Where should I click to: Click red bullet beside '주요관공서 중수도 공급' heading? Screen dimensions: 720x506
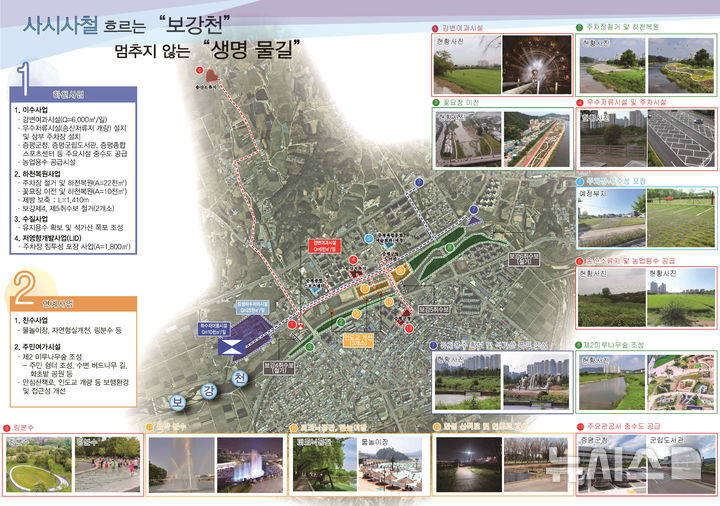coord(579,427)
